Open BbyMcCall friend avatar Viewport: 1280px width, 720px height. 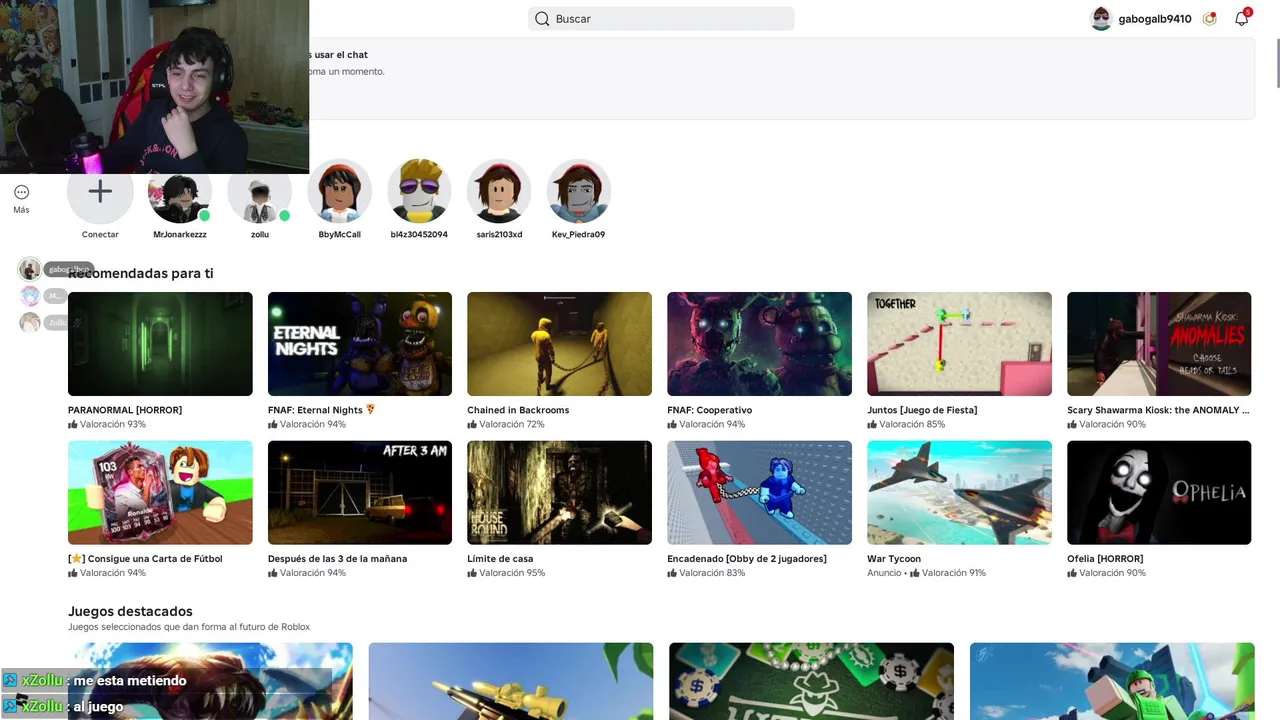(339, 191)
